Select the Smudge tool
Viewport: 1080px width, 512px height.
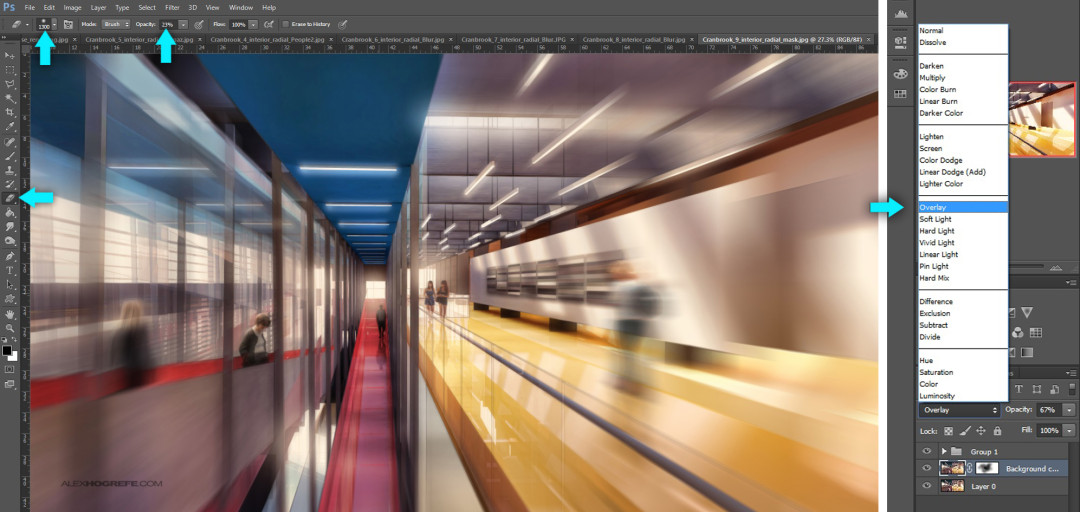(10, 227)
